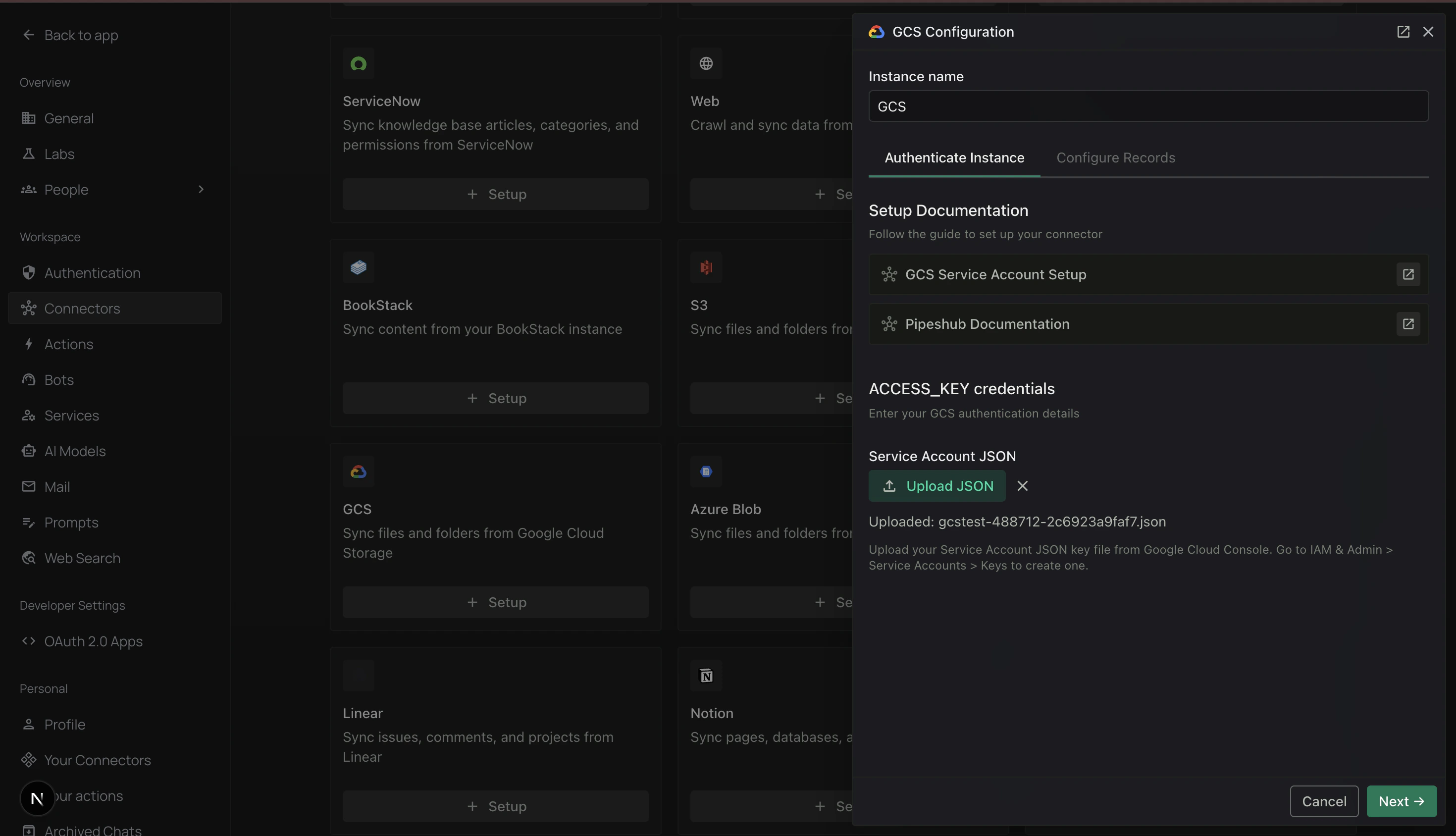Click the Web connector globe logo
The width and height of the screenshot is (1456, 836).
[x=706, y=63]
